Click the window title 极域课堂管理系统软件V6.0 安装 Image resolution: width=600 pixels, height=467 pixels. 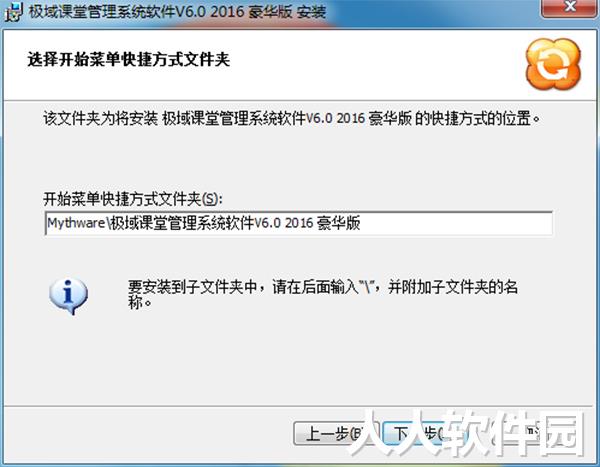(x=178, y=12)
